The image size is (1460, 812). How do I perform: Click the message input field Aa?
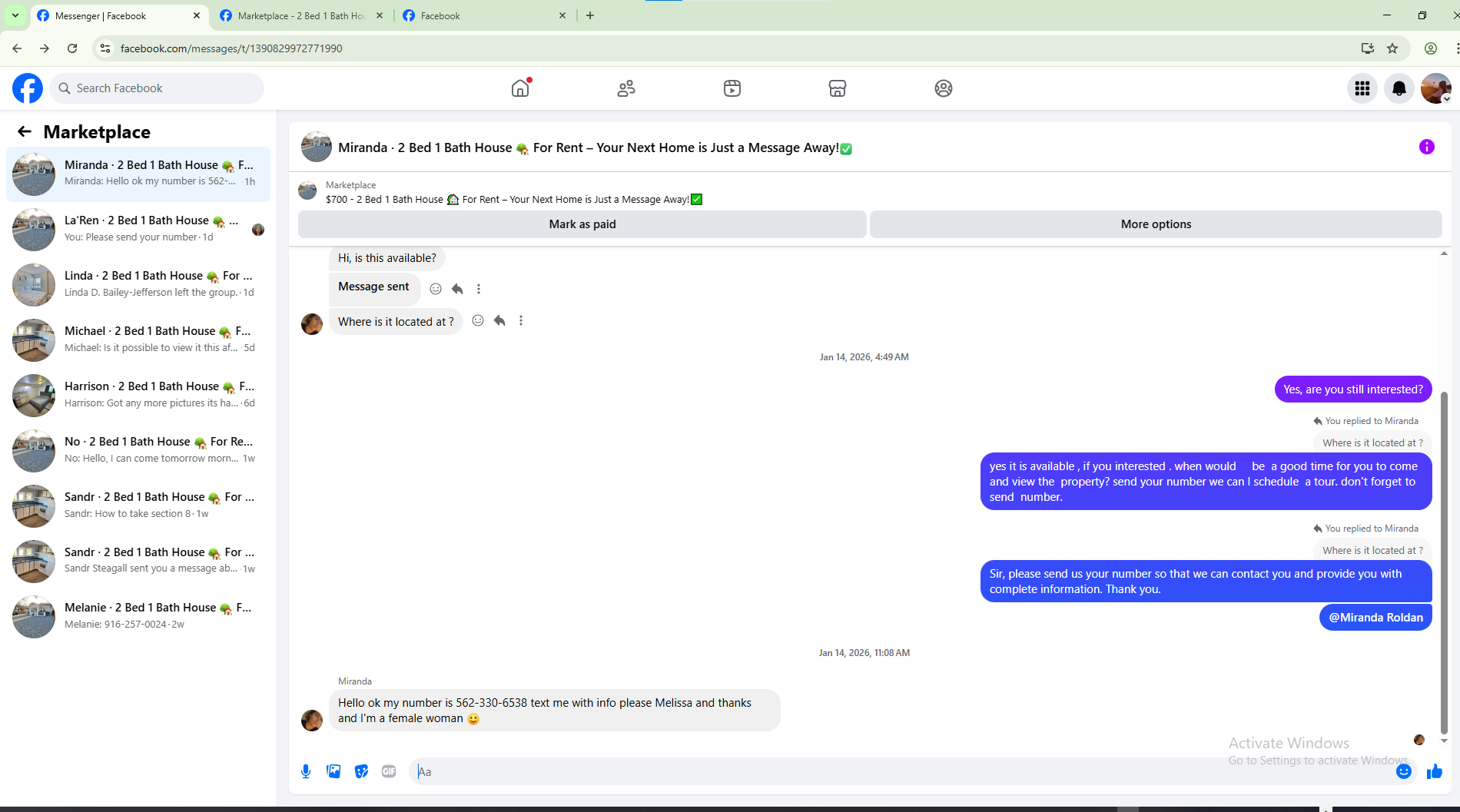point(899,771)
